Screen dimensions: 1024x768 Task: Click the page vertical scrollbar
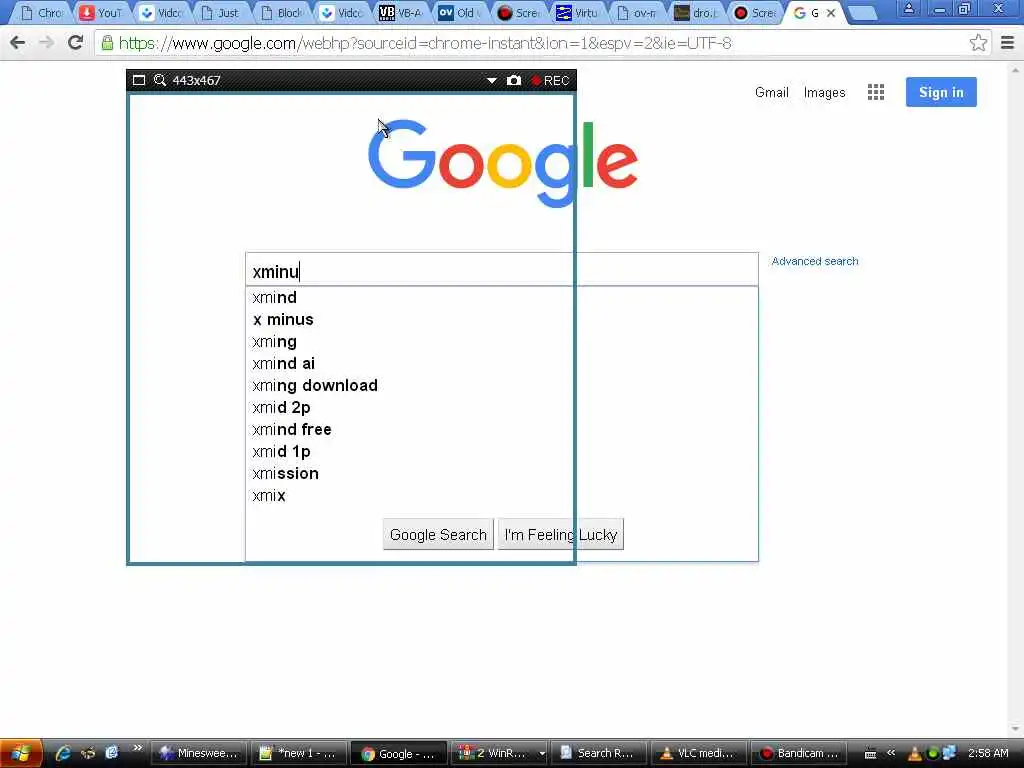click(1016, 398)
